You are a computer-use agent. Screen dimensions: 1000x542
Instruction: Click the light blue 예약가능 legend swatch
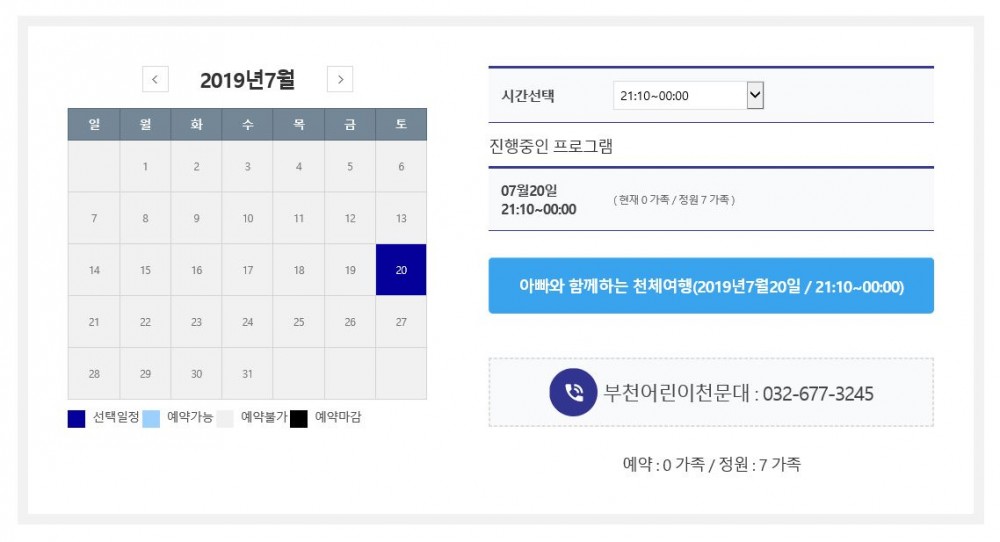(x=151, y=418)
